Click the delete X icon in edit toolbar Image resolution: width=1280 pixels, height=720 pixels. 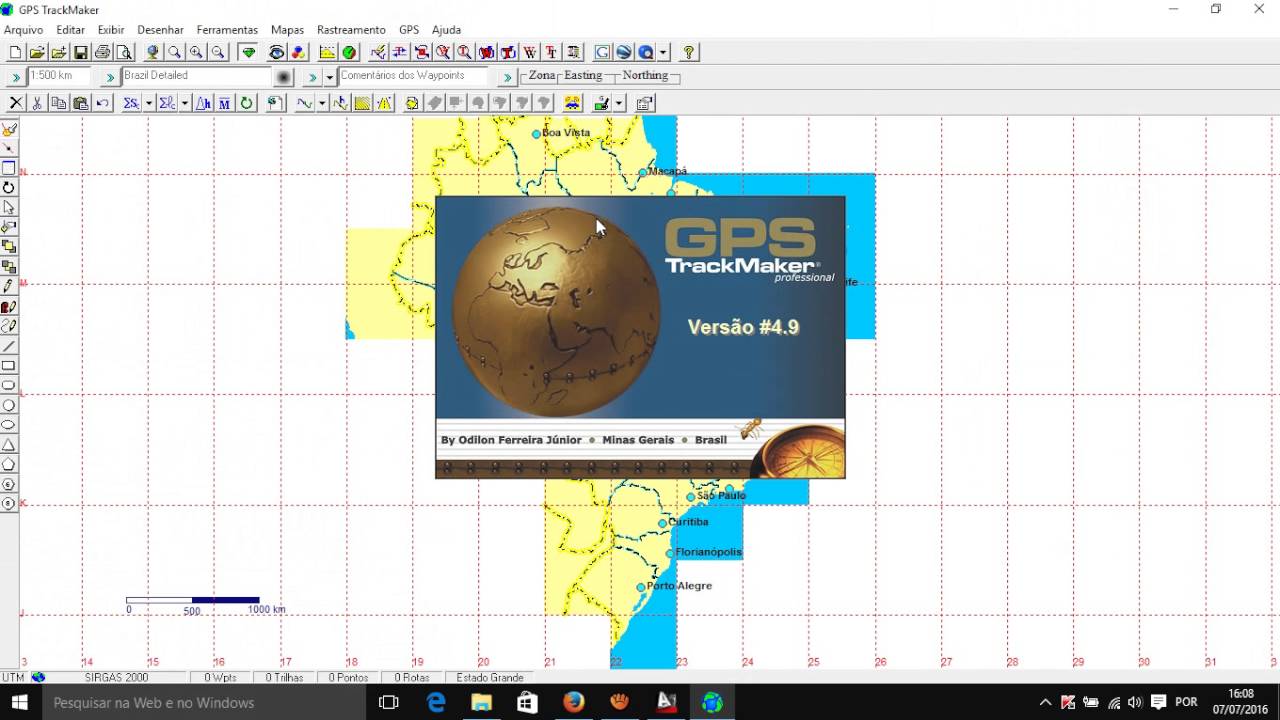tap(16, 103)
